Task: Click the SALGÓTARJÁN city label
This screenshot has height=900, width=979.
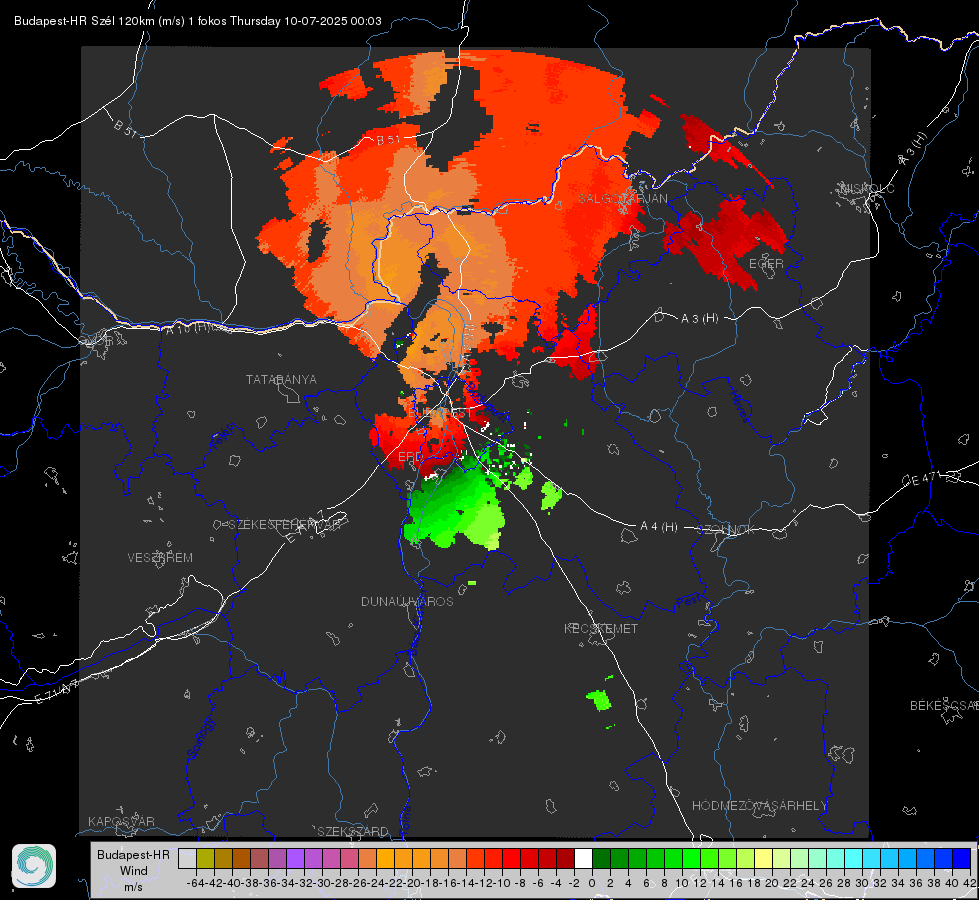Action: (x=622, y=199)
